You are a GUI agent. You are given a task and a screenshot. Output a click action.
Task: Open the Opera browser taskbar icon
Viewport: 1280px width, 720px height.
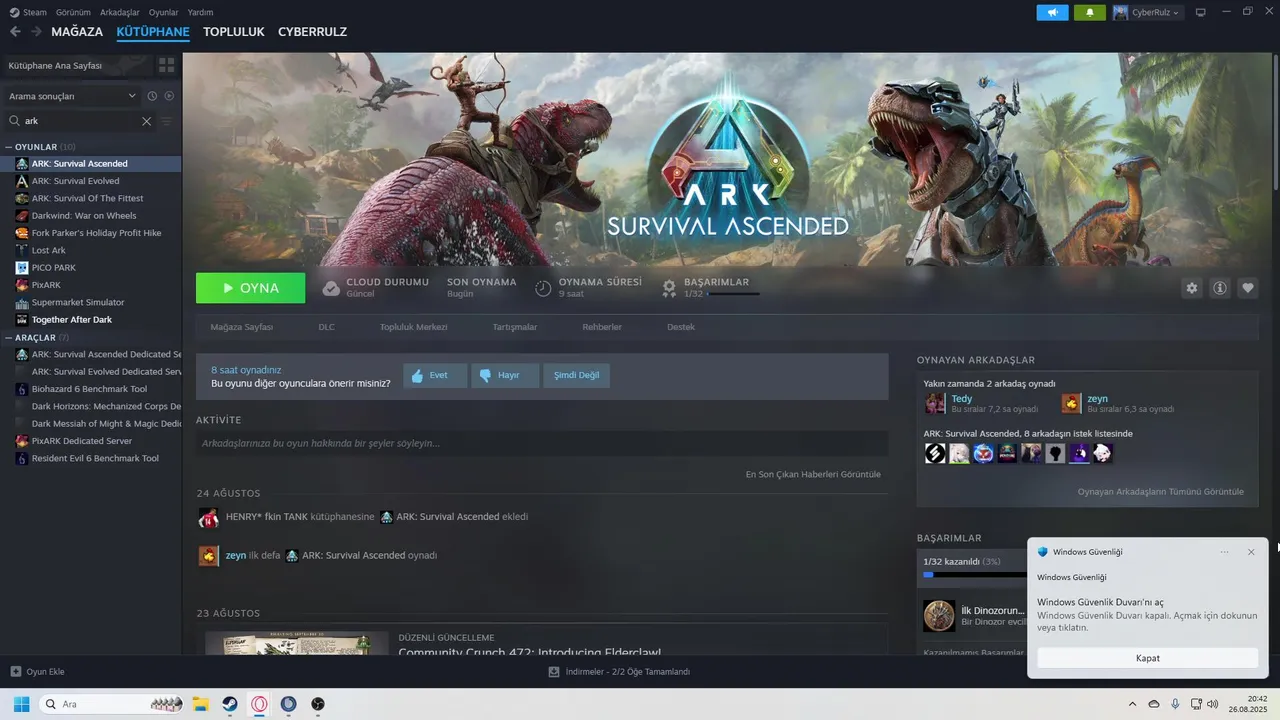(259, 704)
